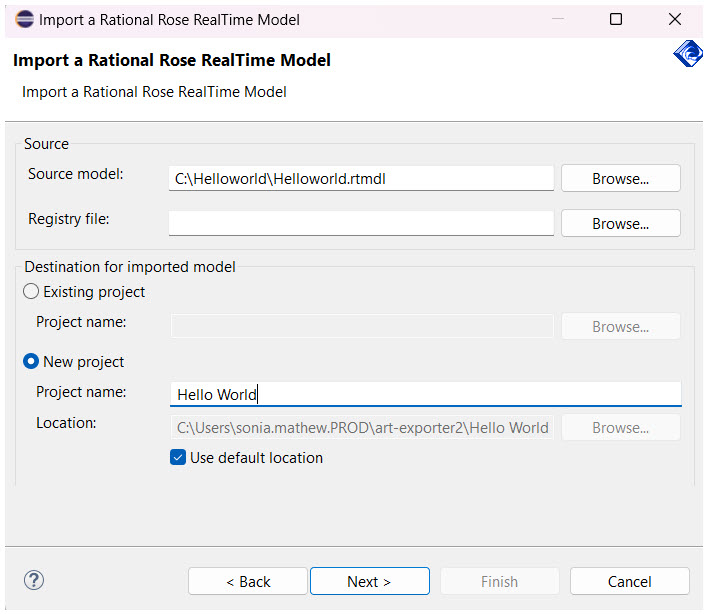
Task: Go back with the Back button
Action: 248,581
